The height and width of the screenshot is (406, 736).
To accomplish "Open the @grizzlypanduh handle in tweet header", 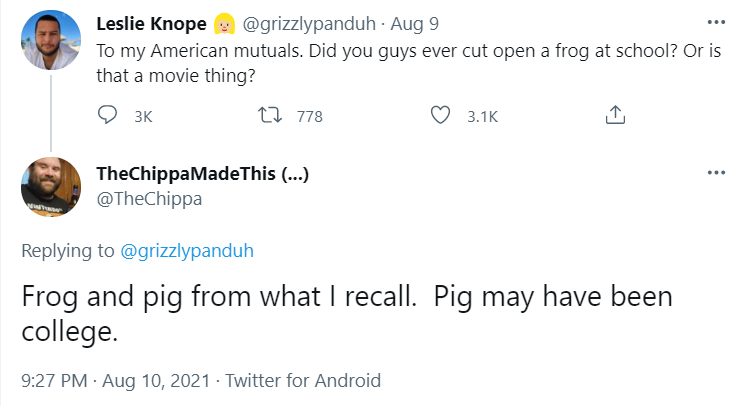I will (x=309, y=23).
